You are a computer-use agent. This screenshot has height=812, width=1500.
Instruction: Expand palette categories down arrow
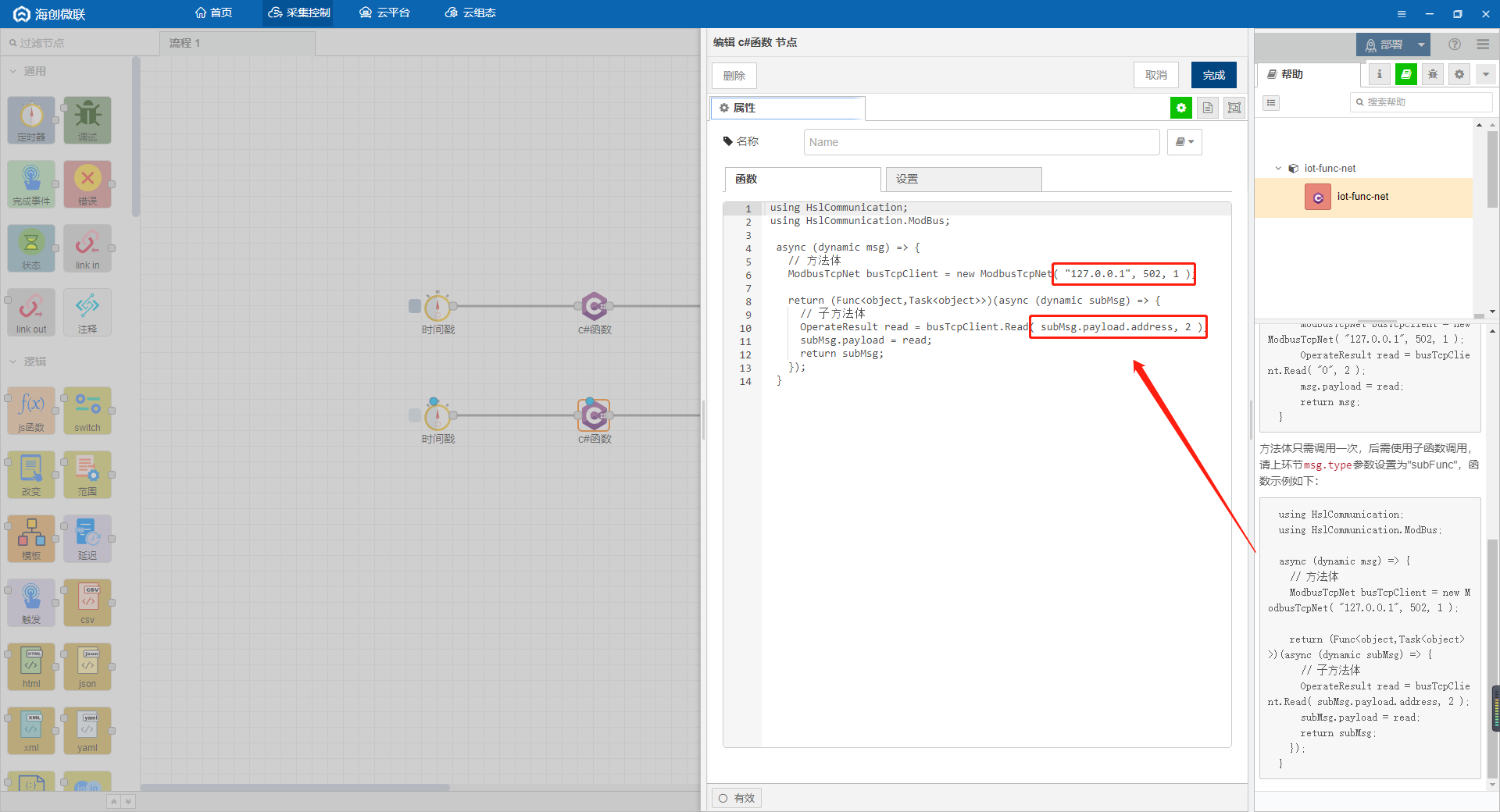tap(128, 801)
